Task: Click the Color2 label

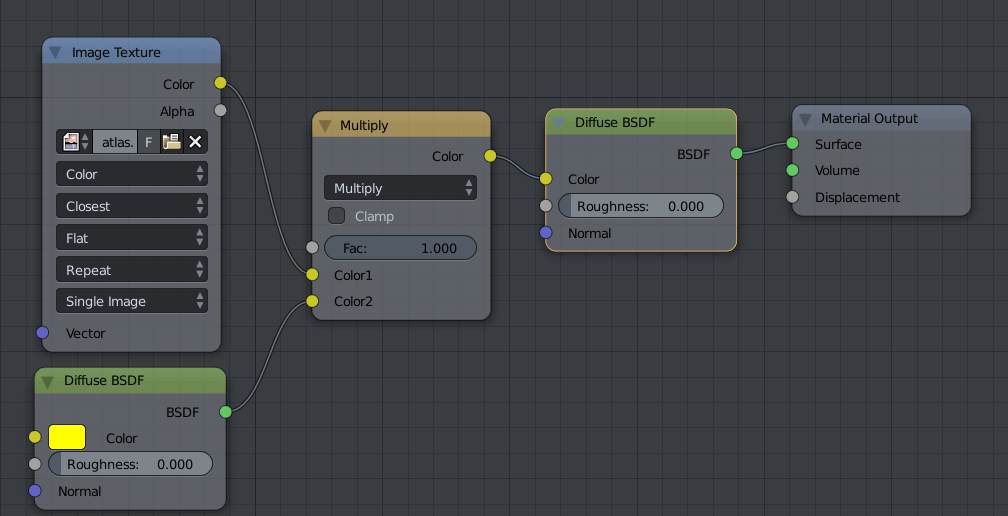Action: (x=353, y=301)
